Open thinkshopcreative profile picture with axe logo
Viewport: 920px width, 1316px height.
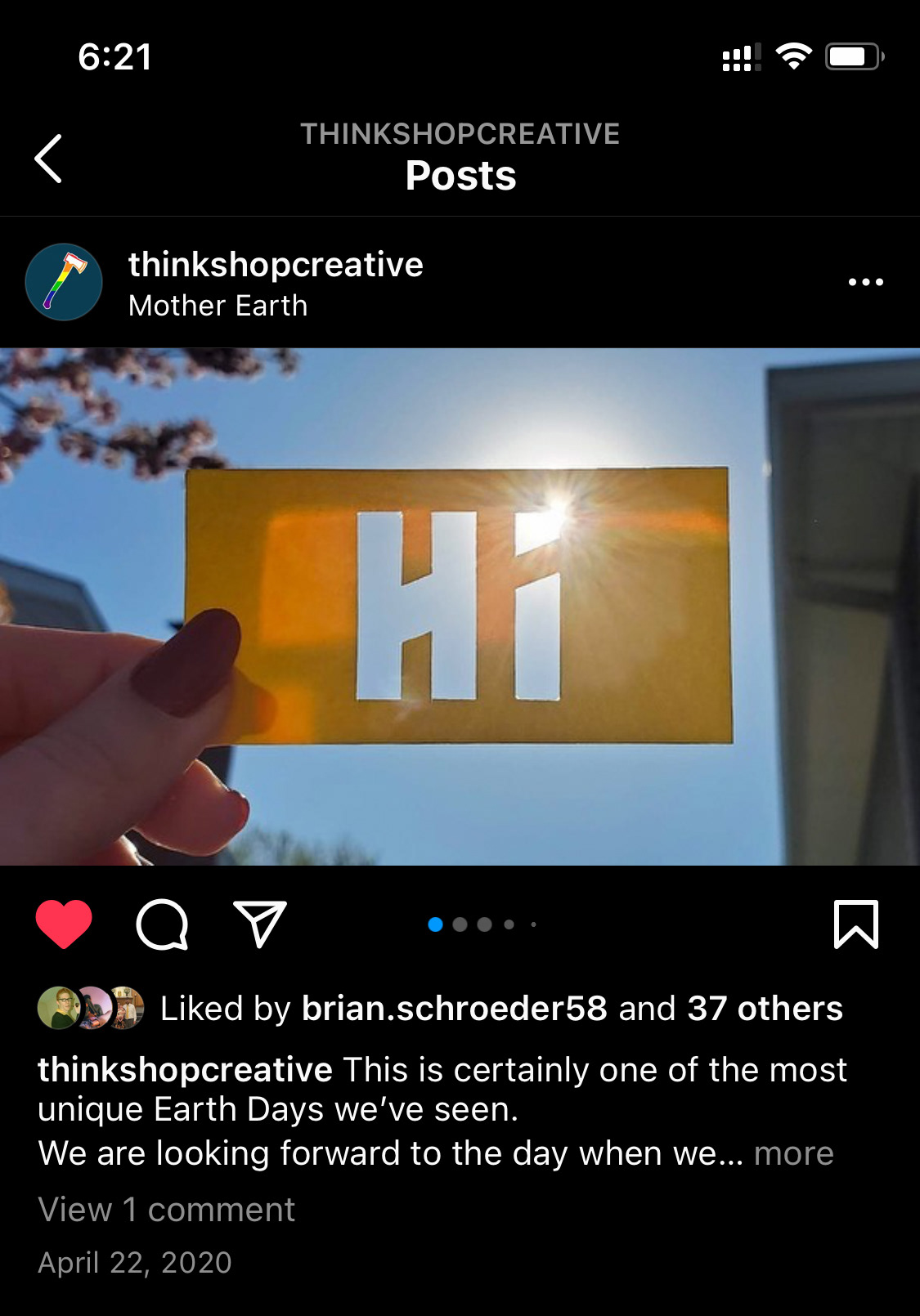[64, 282]
